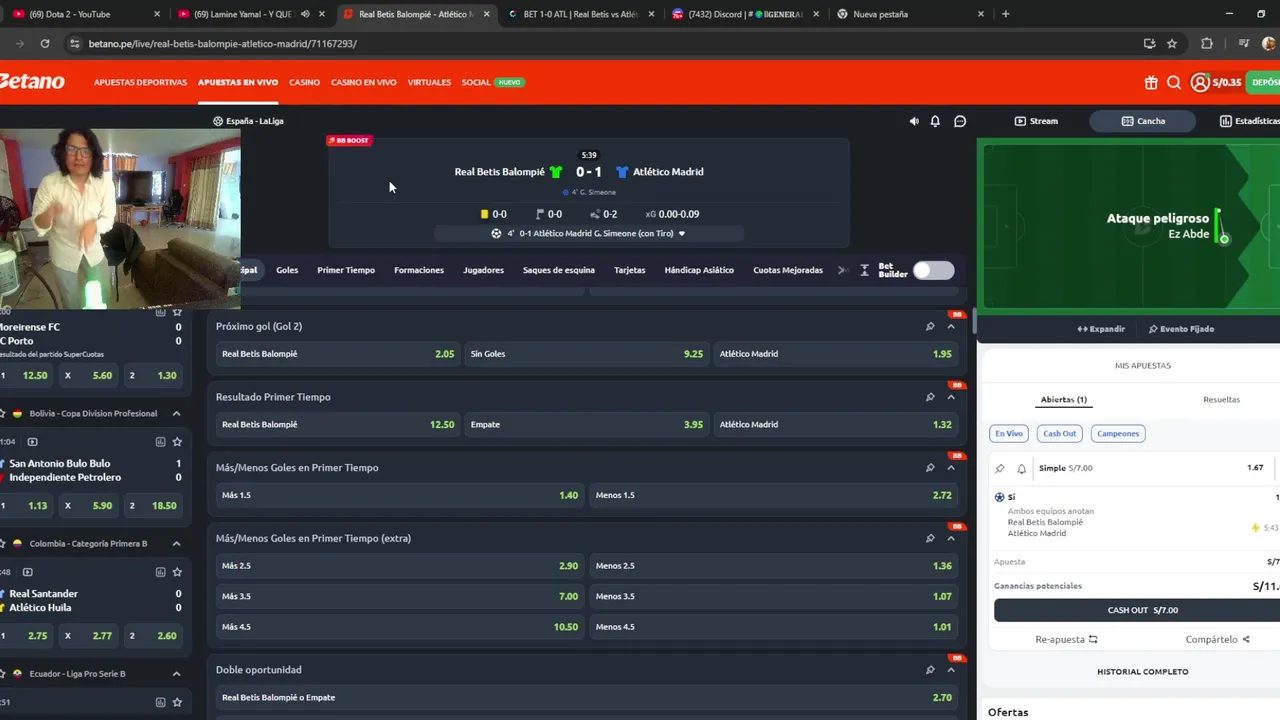Click the browser address bar URL
The image size is (1280, 720).
222,44
